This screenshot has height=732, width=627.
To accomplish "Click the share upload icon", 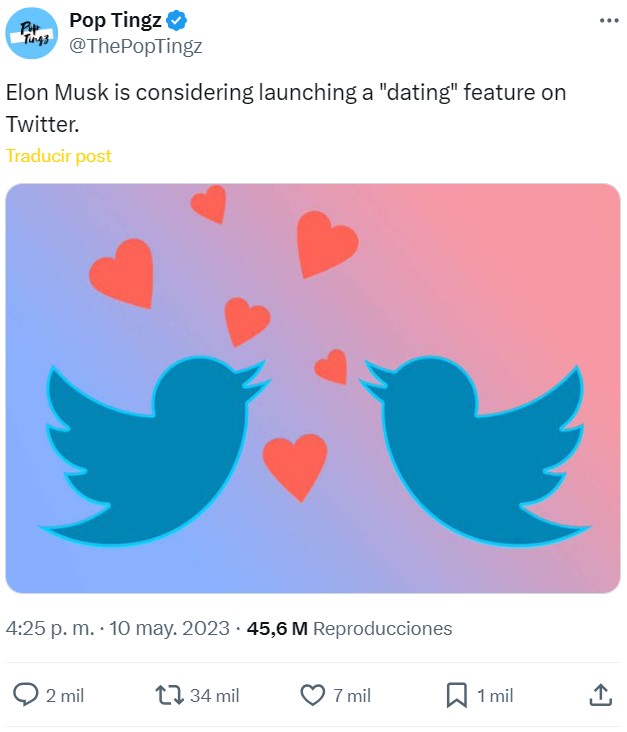I will pyautogui.click(x=599, y=695).
